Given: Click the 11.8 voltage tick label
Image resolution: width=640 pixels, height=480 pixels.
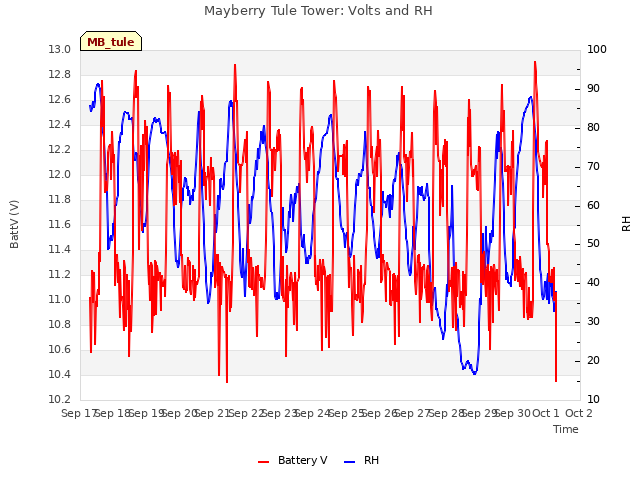Looking at the screenshot, I should click(60, 200).
